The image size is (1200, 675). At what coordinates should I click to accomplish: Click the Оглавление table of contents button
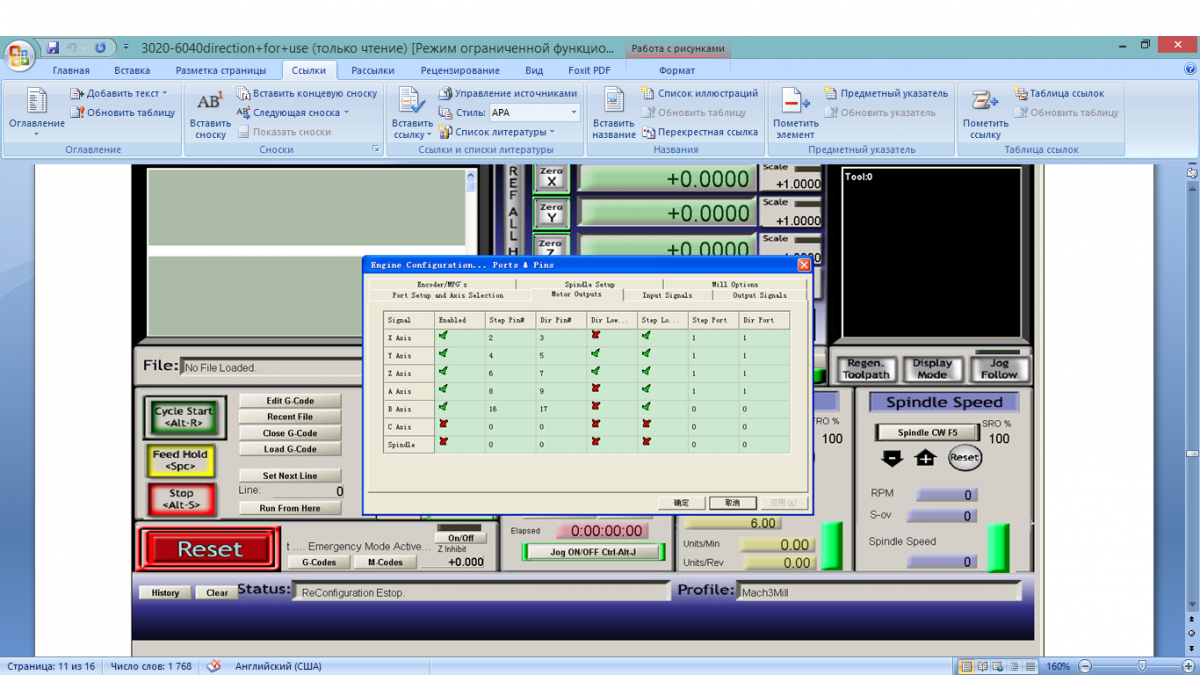click(37, 112)
